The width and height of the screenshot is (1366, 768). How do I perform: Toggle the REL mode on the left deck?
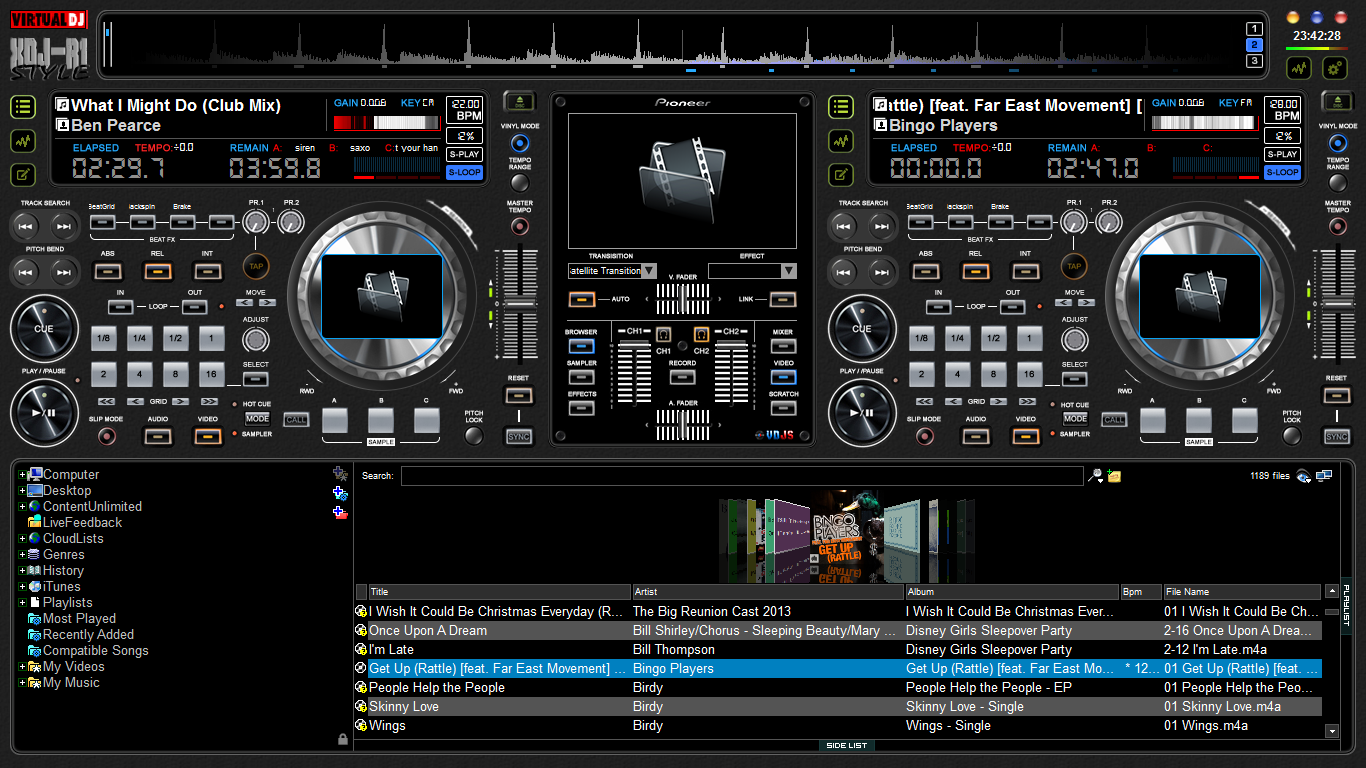157,271
